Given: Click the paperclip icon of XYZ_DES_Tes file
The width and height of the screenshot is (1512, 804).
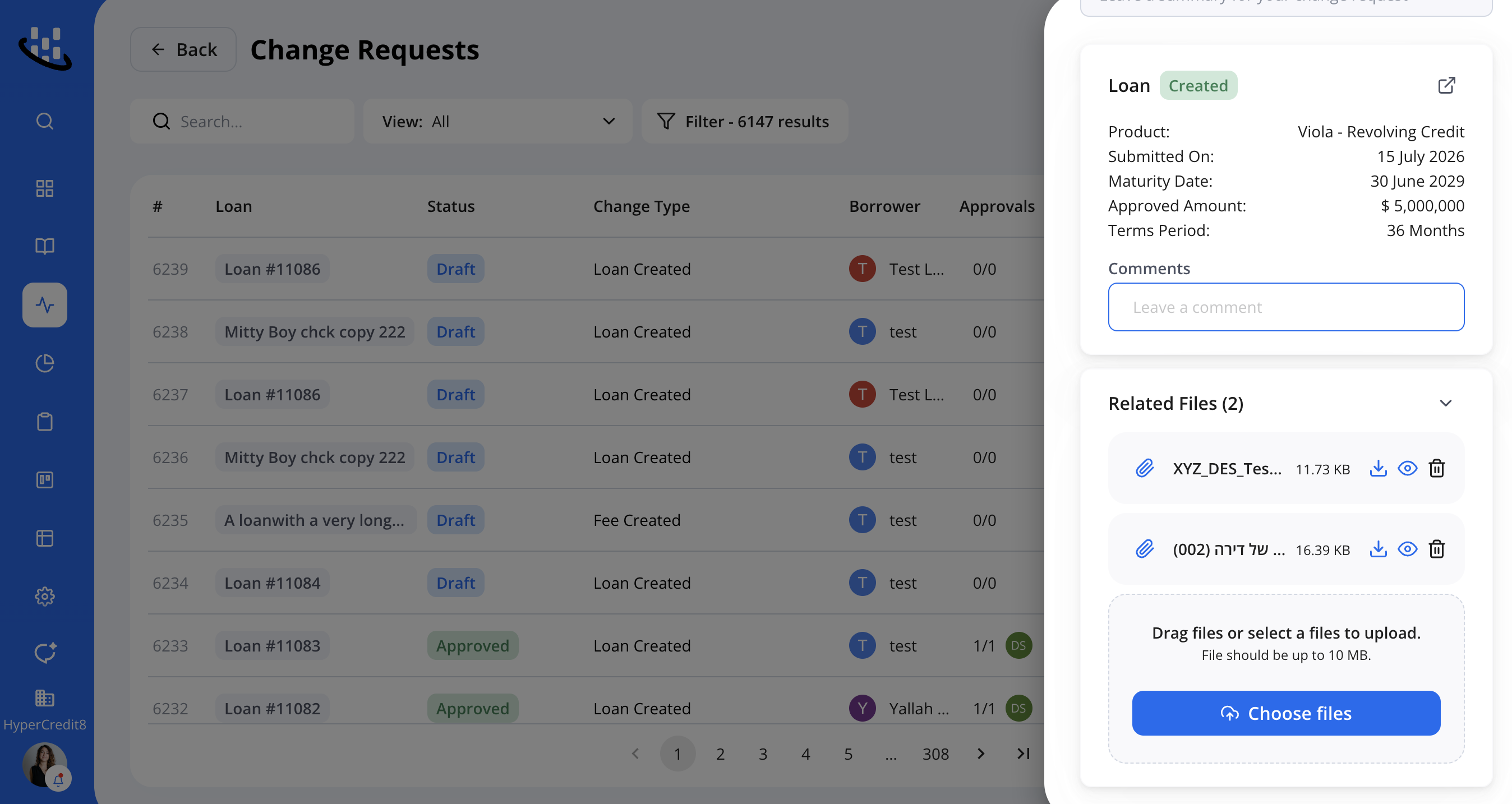Looking at the screenshot, I should 1145,468.
